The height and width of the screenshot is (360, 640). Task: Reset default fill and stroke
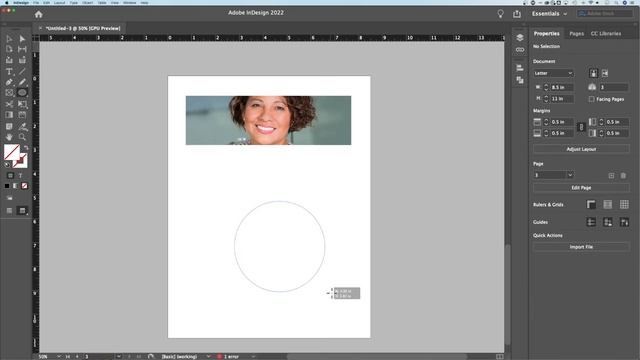pos(7,164)
